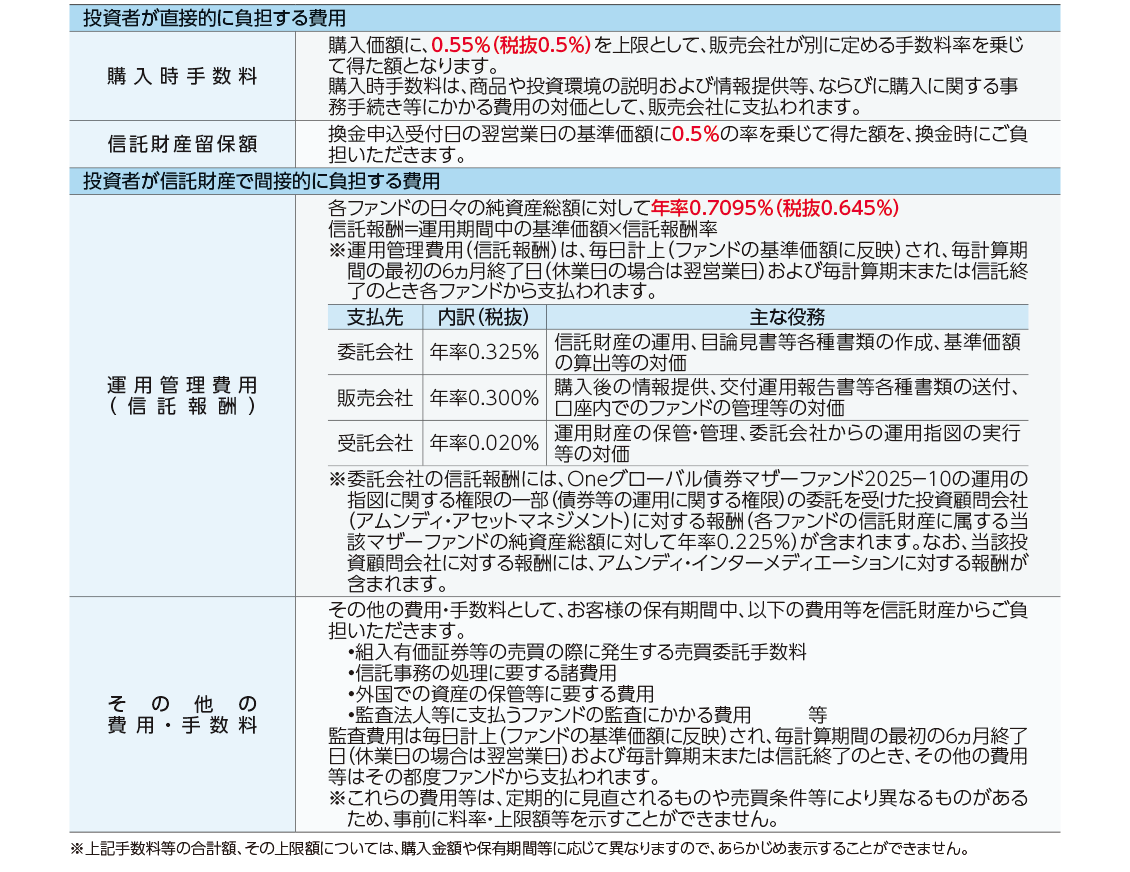Click the 年率0.020% cell

484,443
